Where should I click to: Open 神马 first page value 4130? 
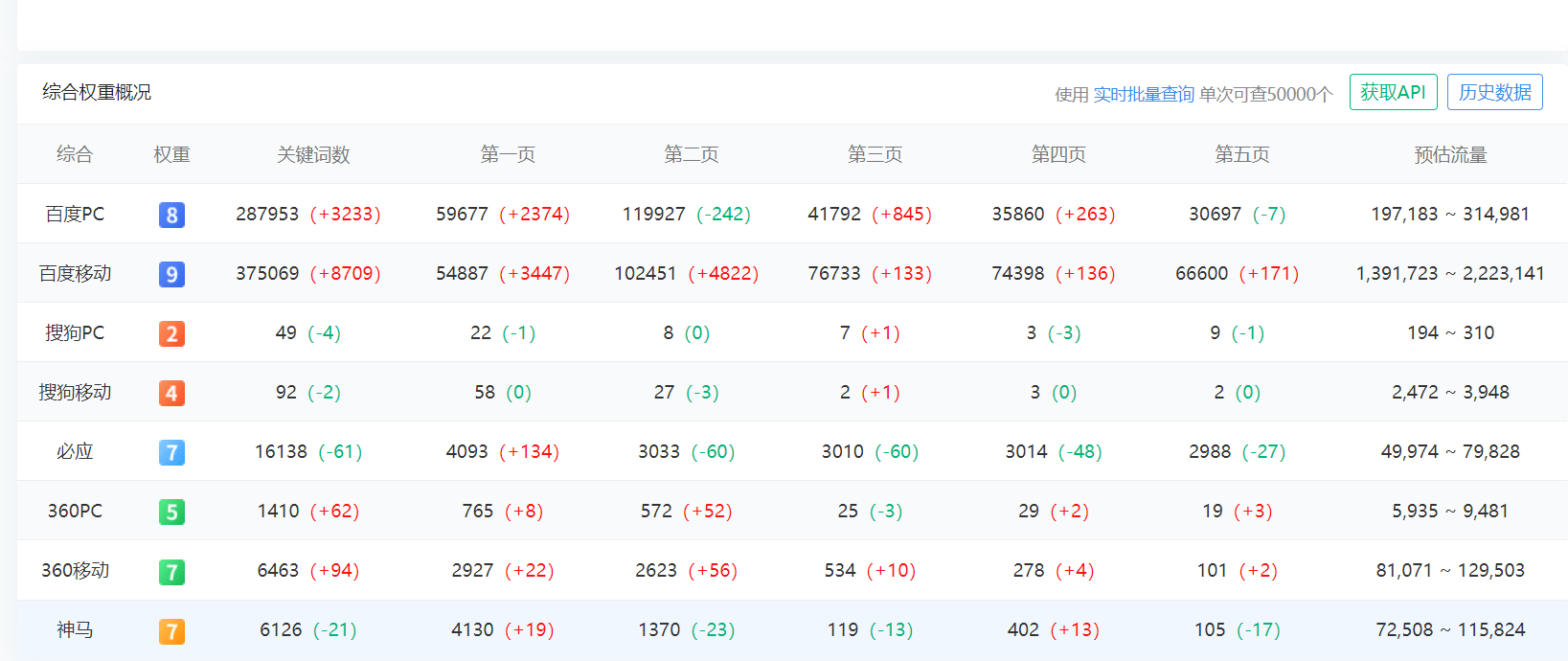coord(473,629)
